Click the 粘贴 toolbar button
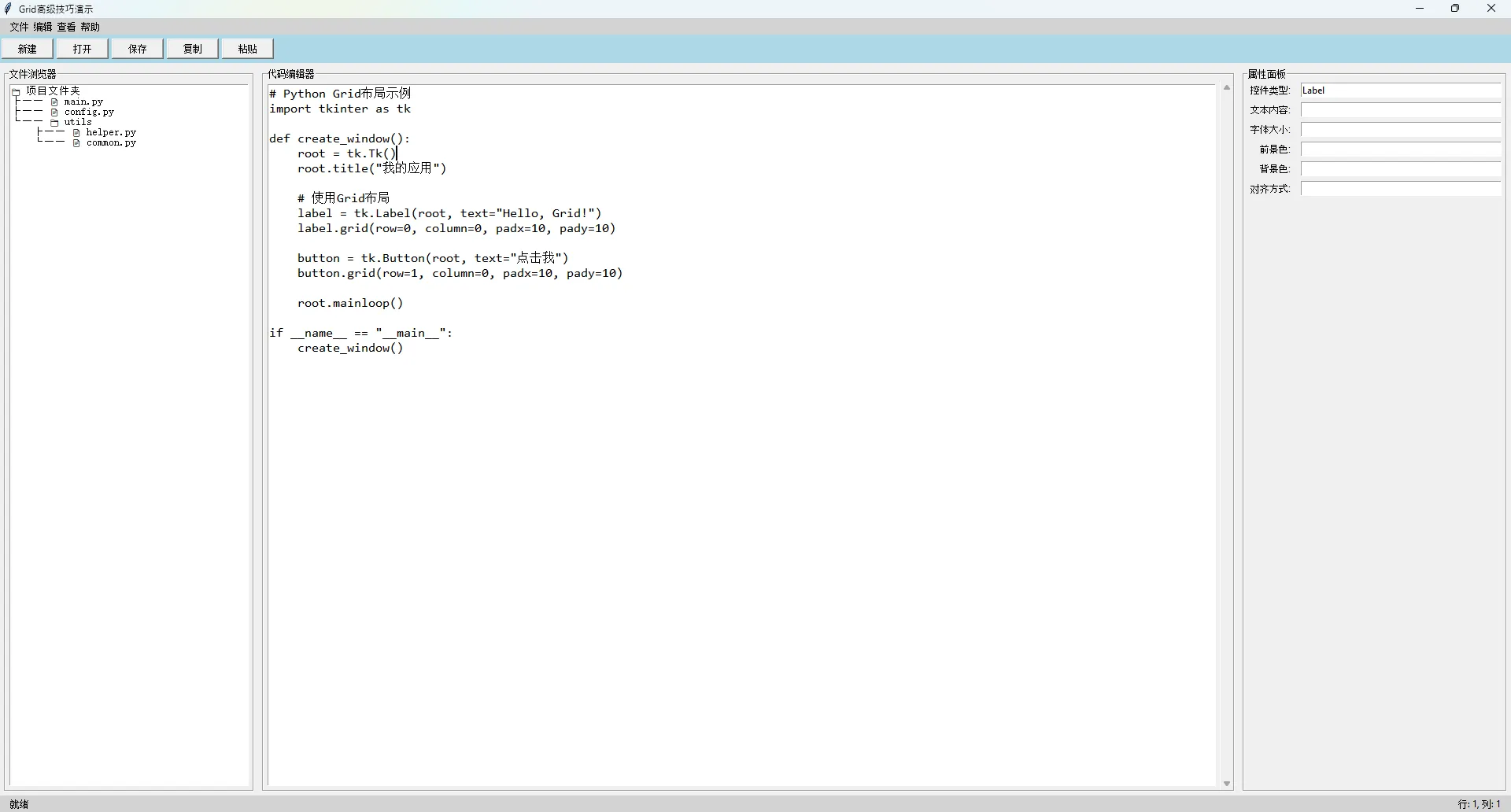The height and width of the screenshot is (812, 1511). click(248, 49)
